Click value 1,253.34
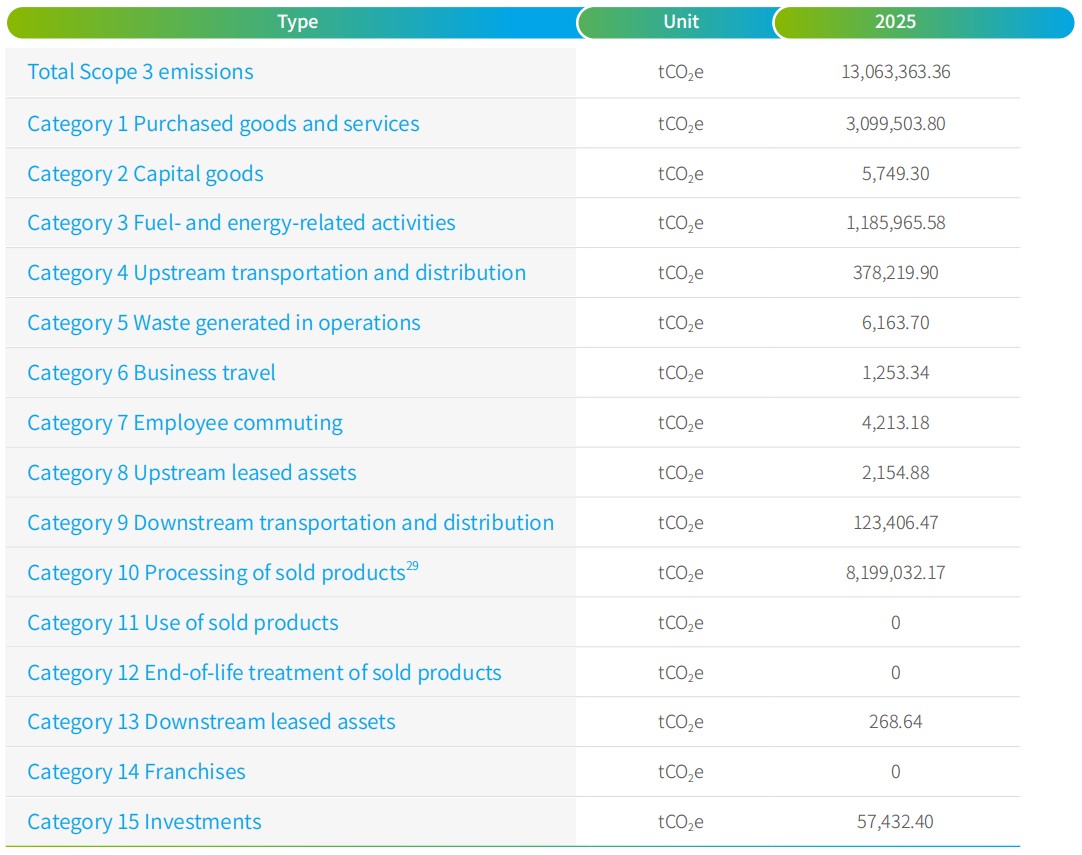The width and height of the screenshot is (1082, 855). [895, 373]
